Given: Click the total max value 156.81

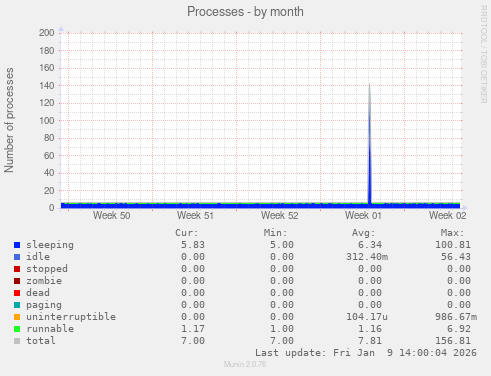Looking at the screenshot, I should coord(453,341).
